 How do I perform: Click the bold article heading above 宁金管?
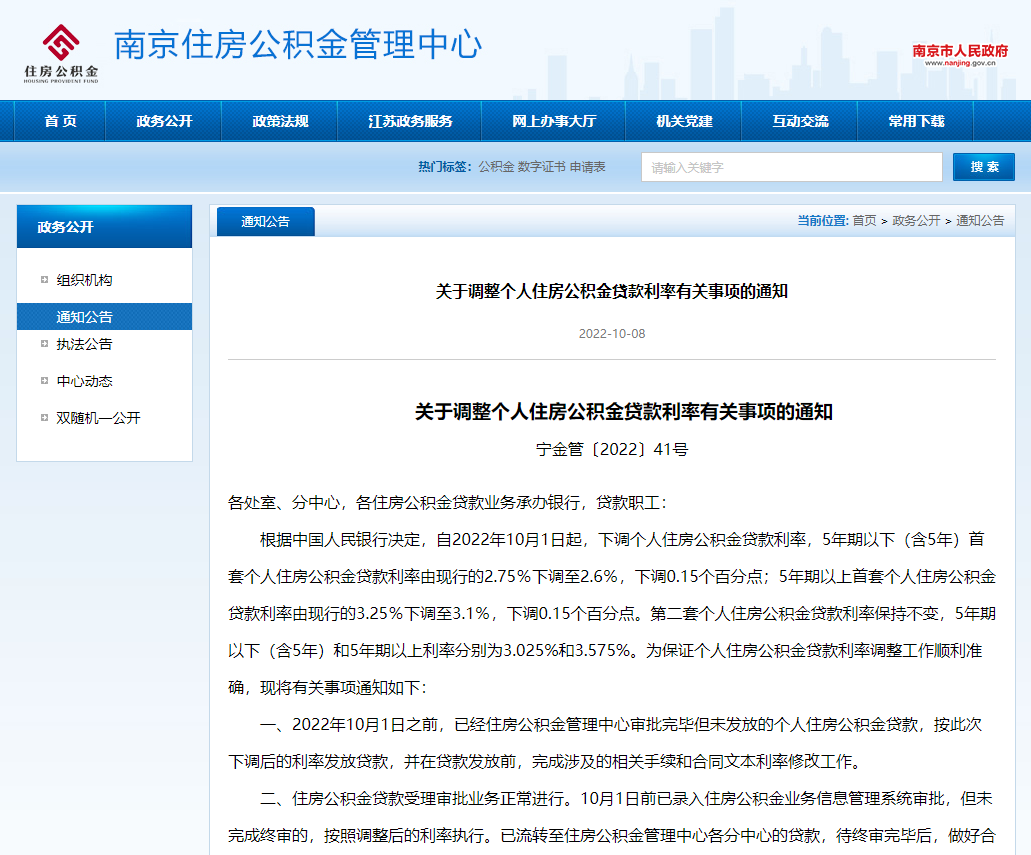623,412
